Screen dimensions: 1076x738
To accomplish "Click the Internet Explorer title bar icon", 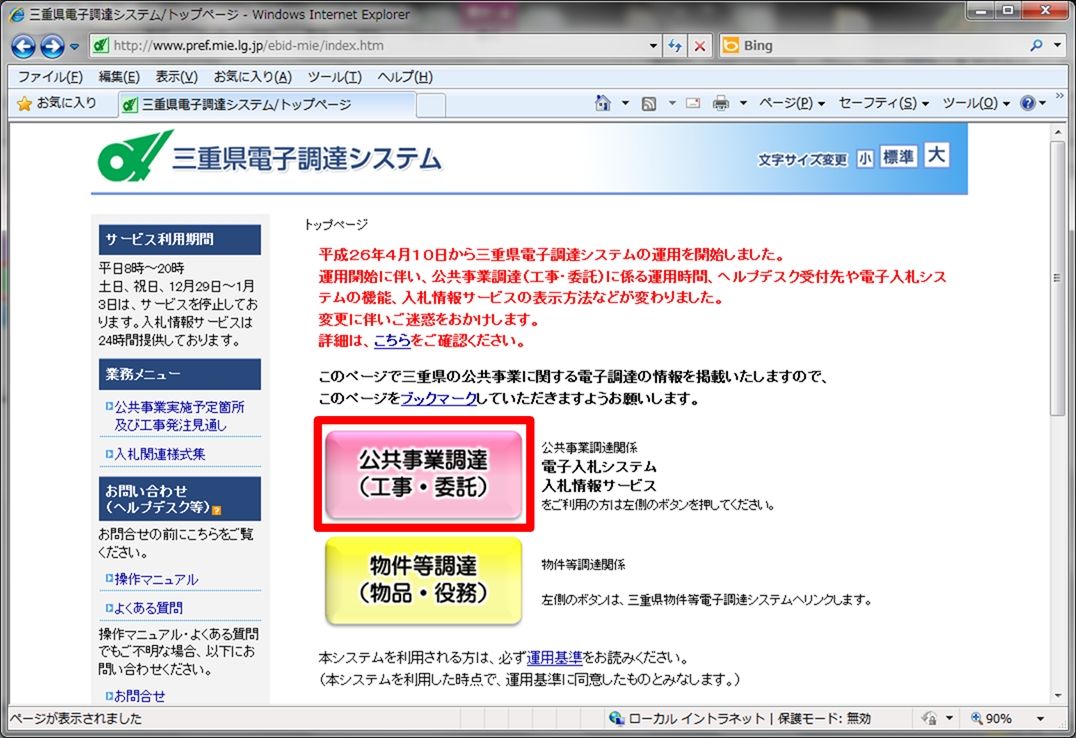I will [16, 14].
